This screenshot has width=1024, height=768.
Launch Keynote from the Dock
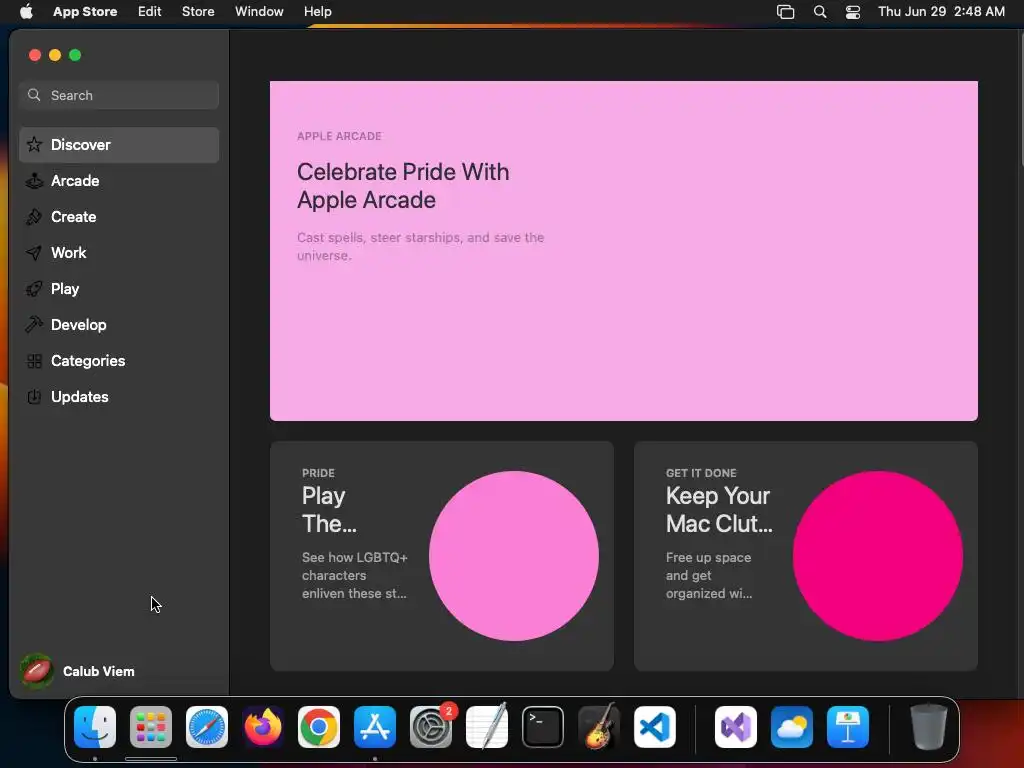848,727
